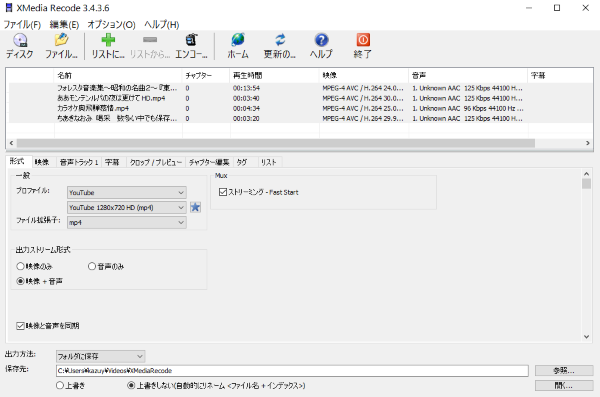
Task: Open the Help (ヘルプ) question mark icon
Action: (x=321, y=46)
